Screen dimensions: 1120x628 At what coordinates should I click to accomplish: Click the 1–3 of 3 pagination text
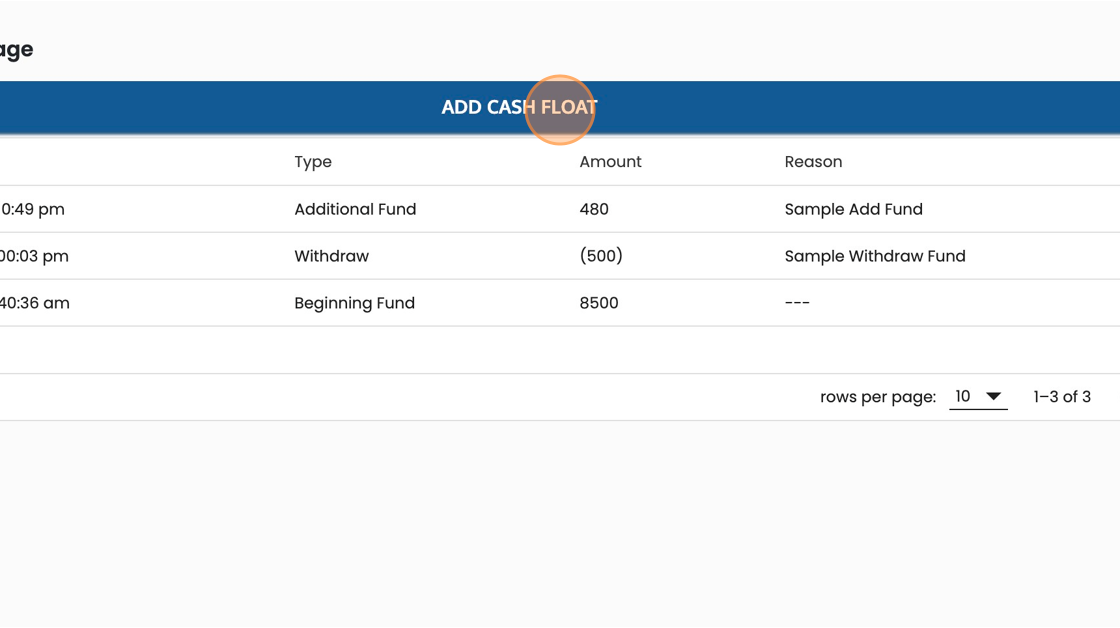click(x=1061, y=397)
